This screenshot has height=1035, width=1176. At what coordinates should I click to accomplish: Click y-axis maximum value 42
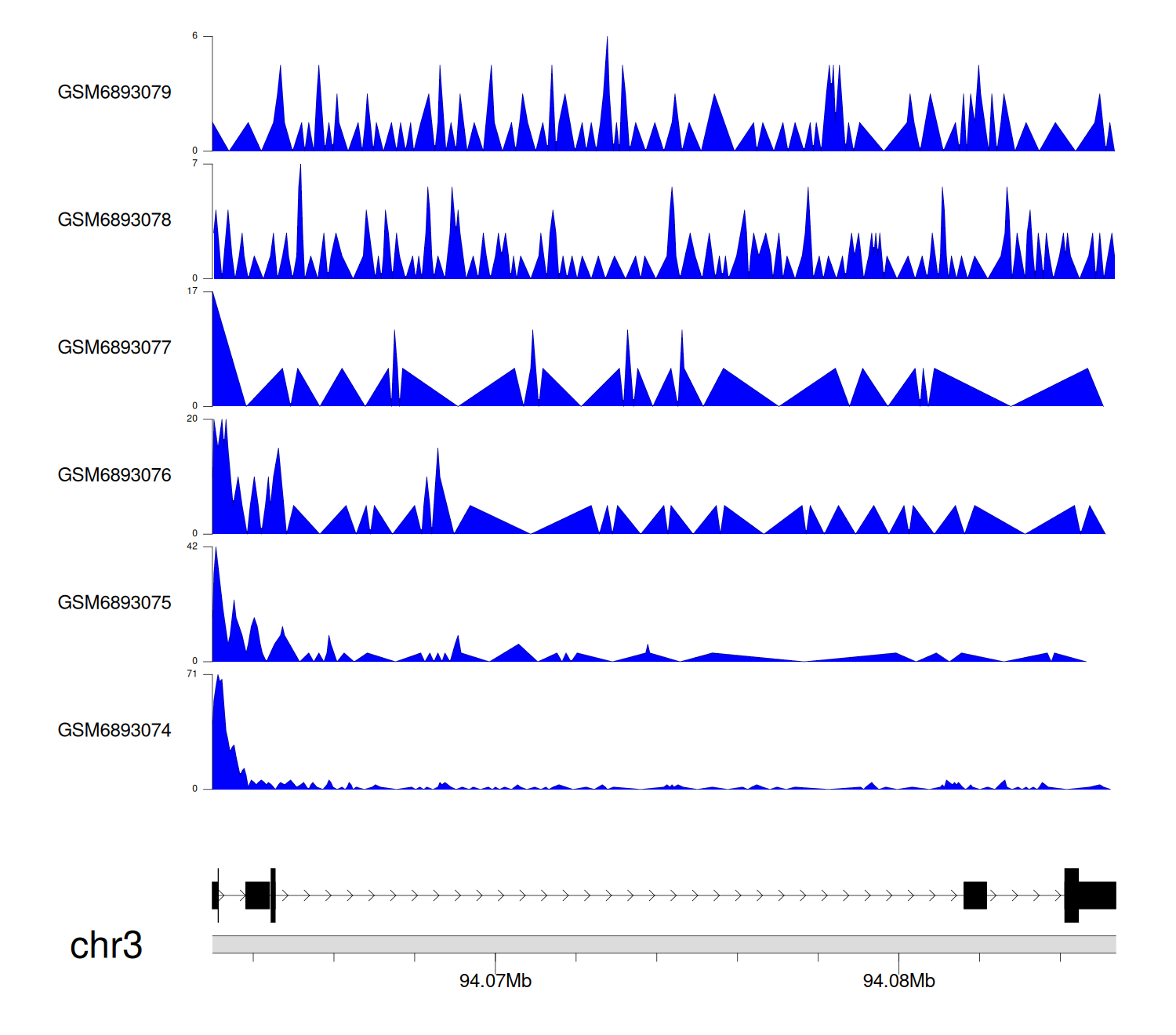(192, 547)
